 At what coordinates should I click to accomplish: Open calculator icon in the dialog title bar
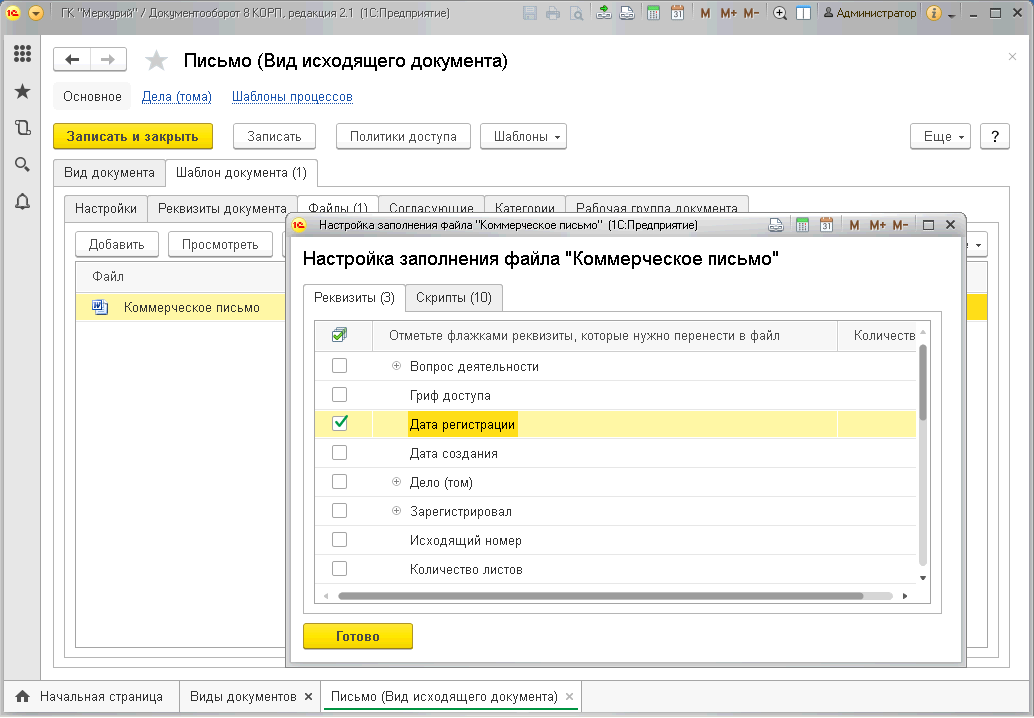[x=802, y=225]
